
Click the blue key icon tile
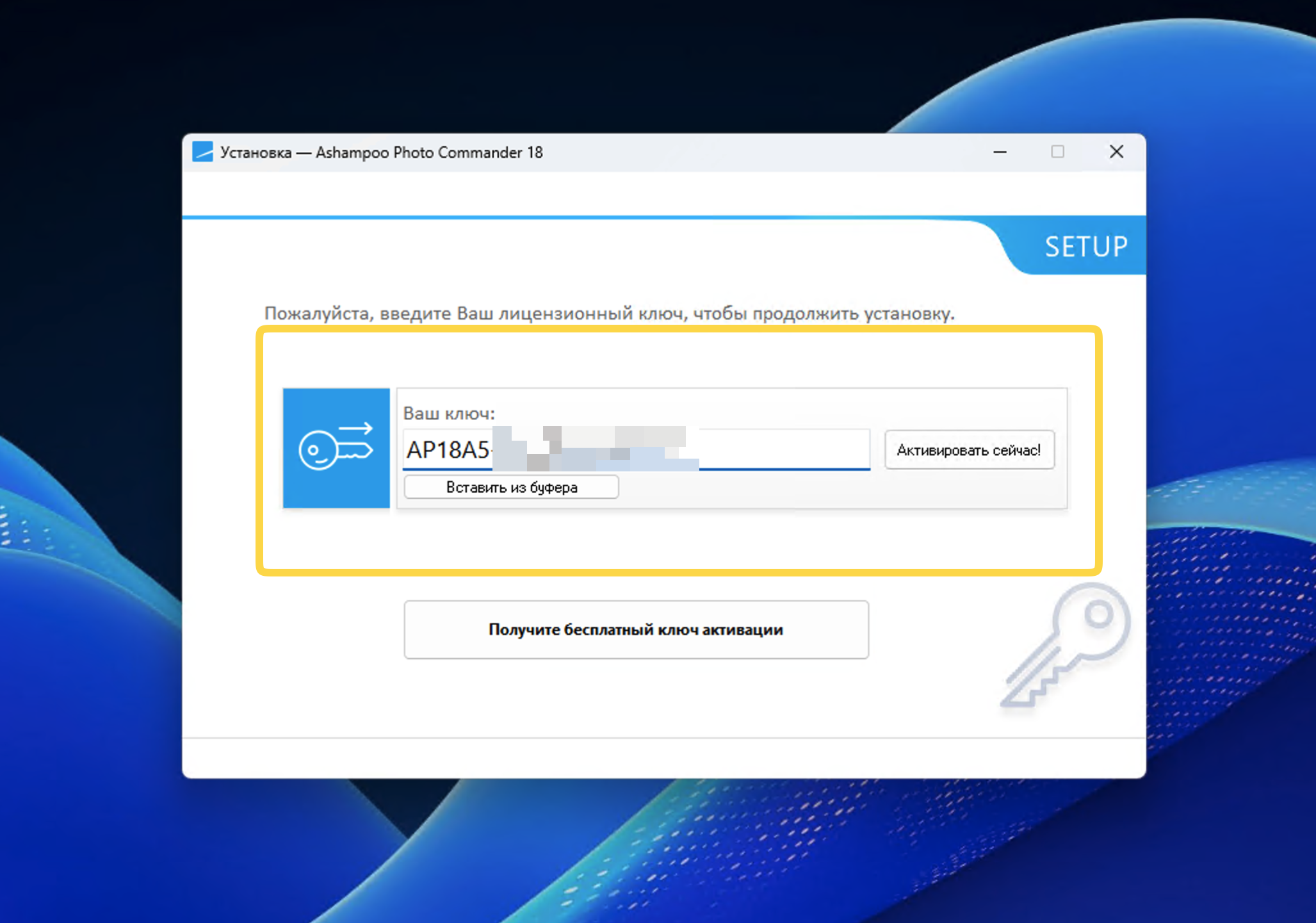336,448
